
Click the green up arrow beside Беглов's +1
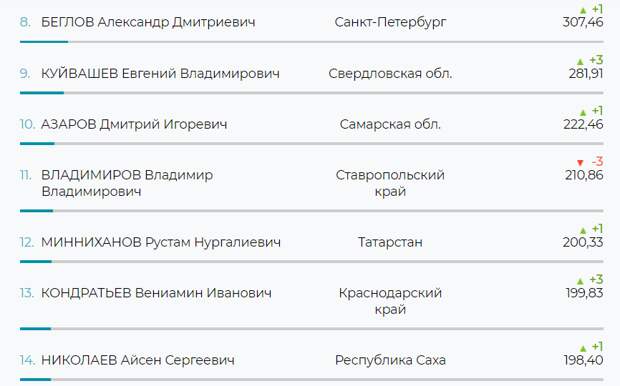click(583, 11)
